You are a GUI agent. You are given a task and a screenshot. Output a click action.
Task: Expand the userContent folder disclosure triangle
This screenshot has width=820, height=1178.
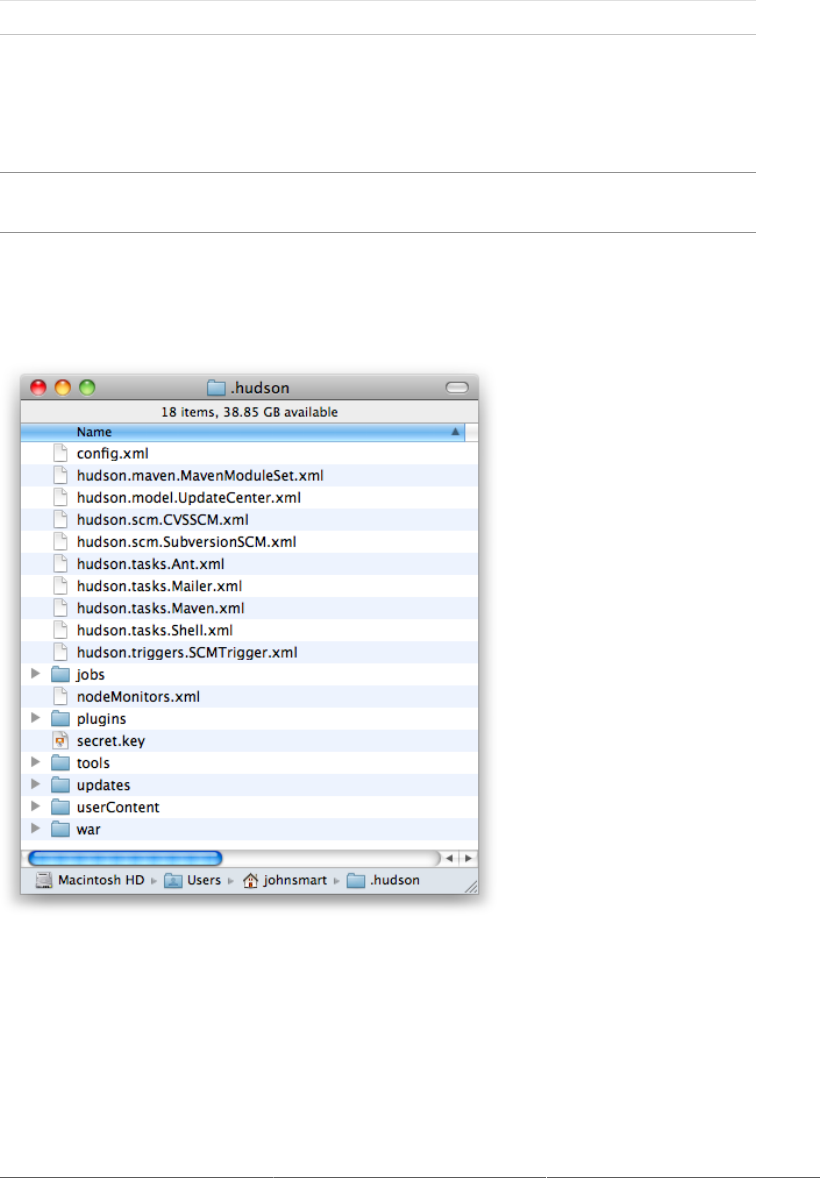pos(35,807)
